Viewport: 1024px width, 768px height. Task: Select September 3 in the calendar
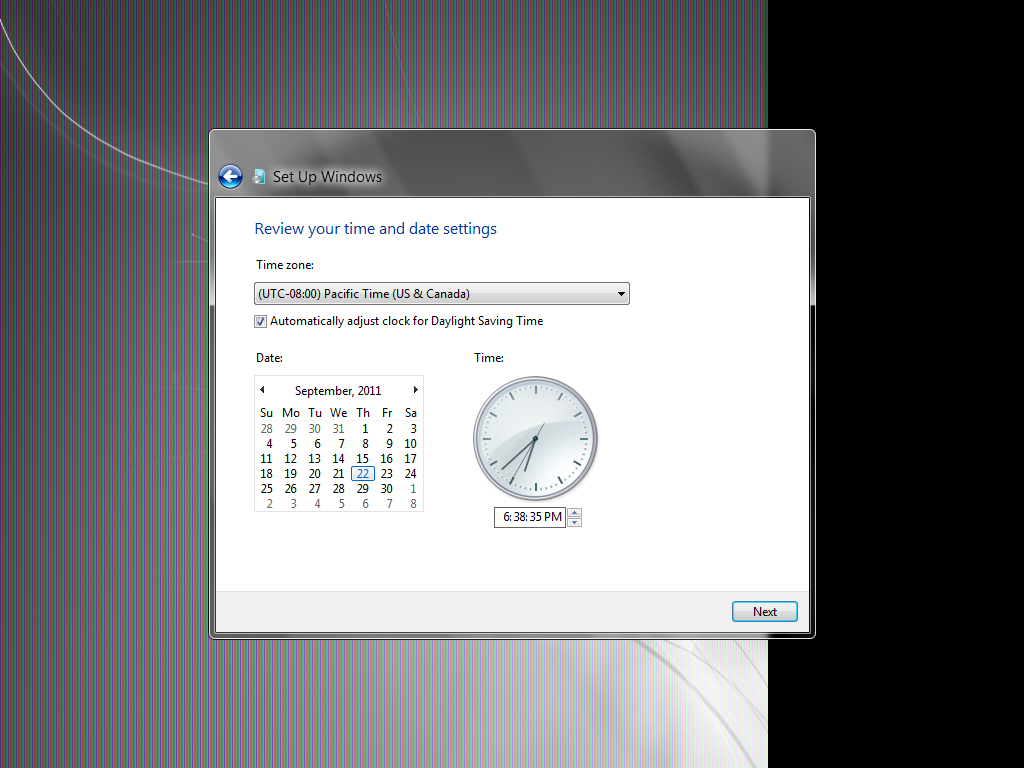(413, 428)
